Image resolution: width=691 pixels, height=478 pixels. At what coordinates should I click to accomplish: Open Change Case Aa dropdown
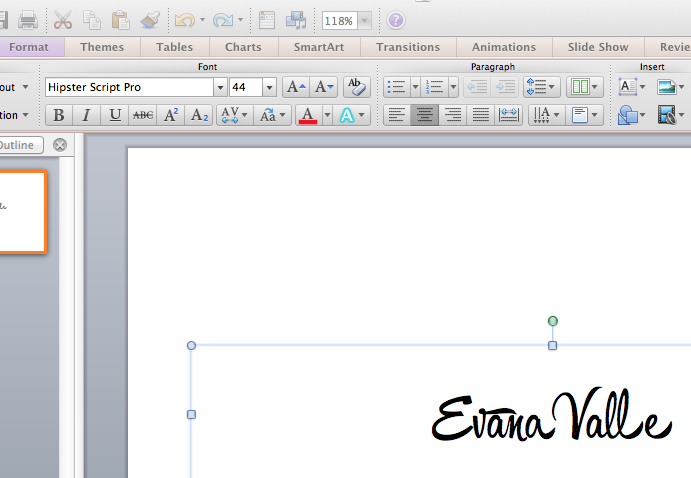272,115
